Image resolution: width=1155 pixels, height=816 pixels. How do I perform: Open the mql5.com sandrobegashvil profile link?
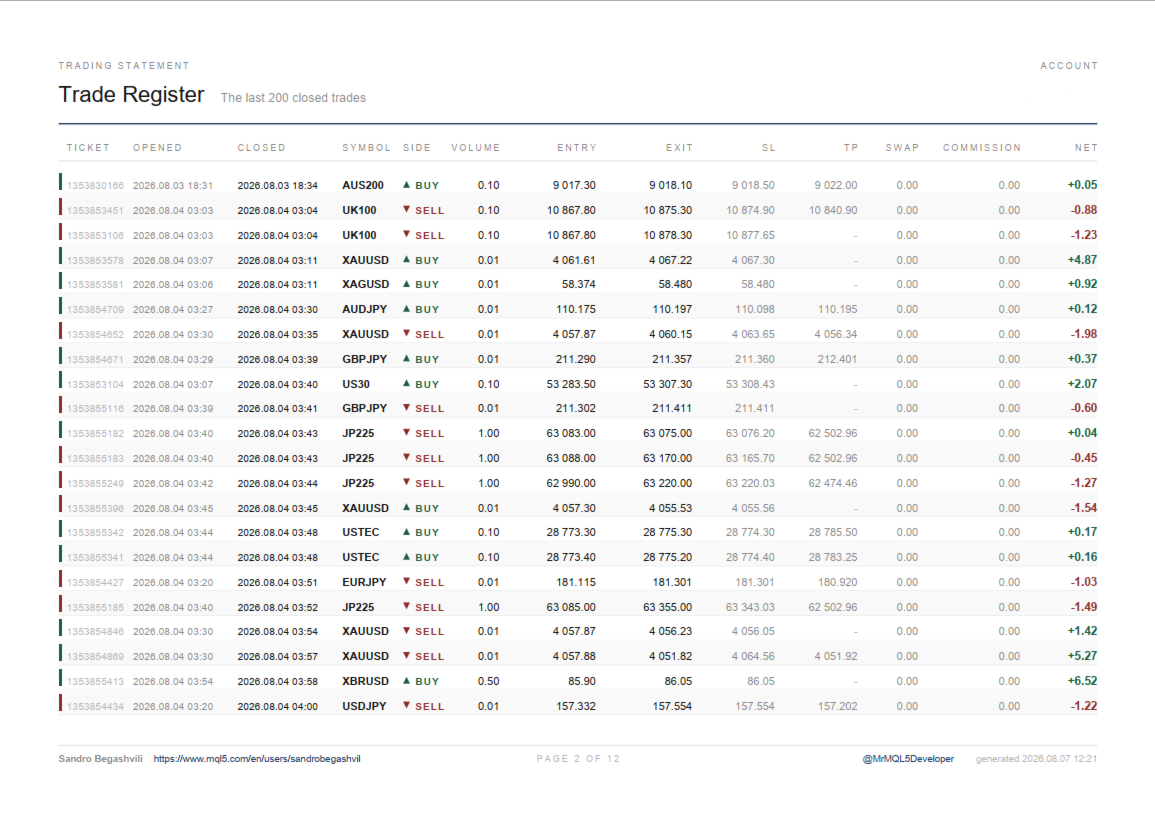[x=257, y=759]
